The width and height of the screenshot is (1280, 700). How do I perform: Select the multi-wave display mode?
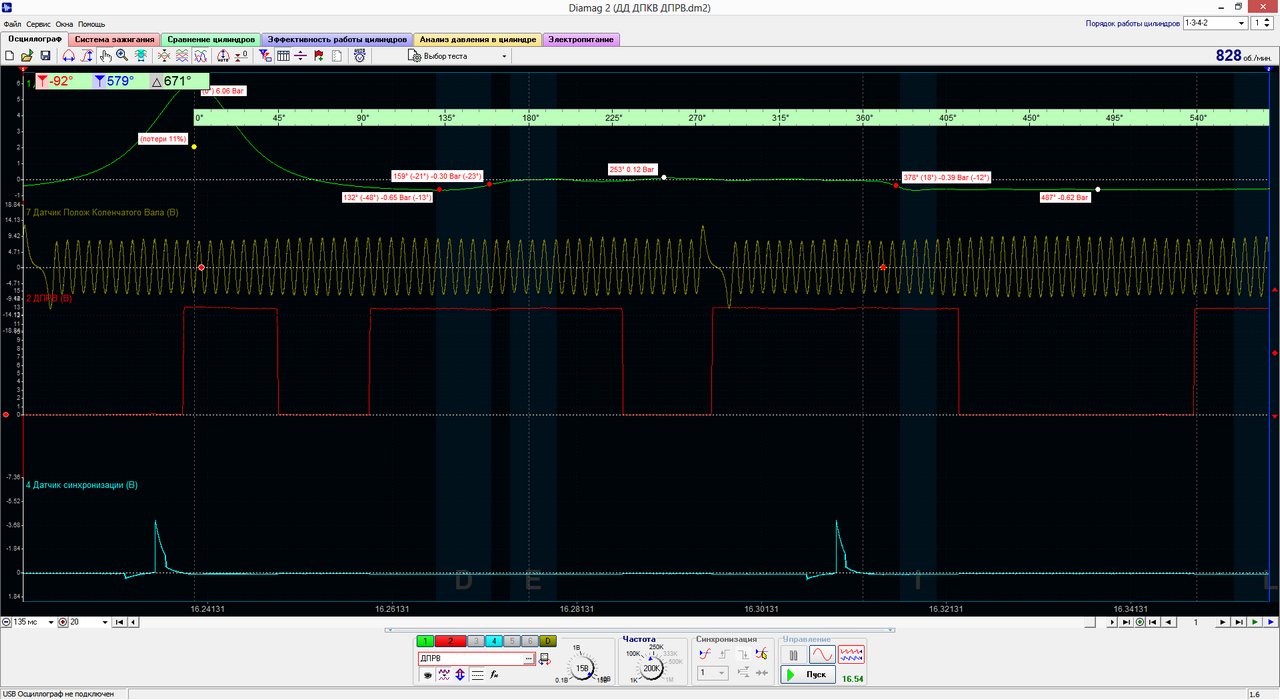click(x=851, y=654)
